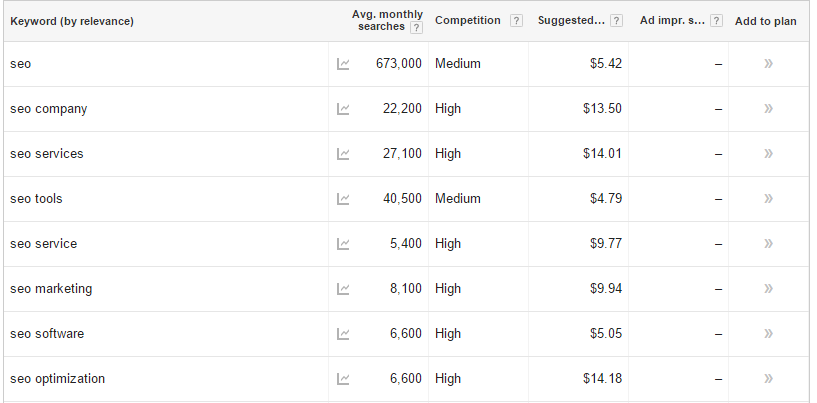Add seo services to plan
Viewport: 817px width, 403px height.
(x=769, y=154)
